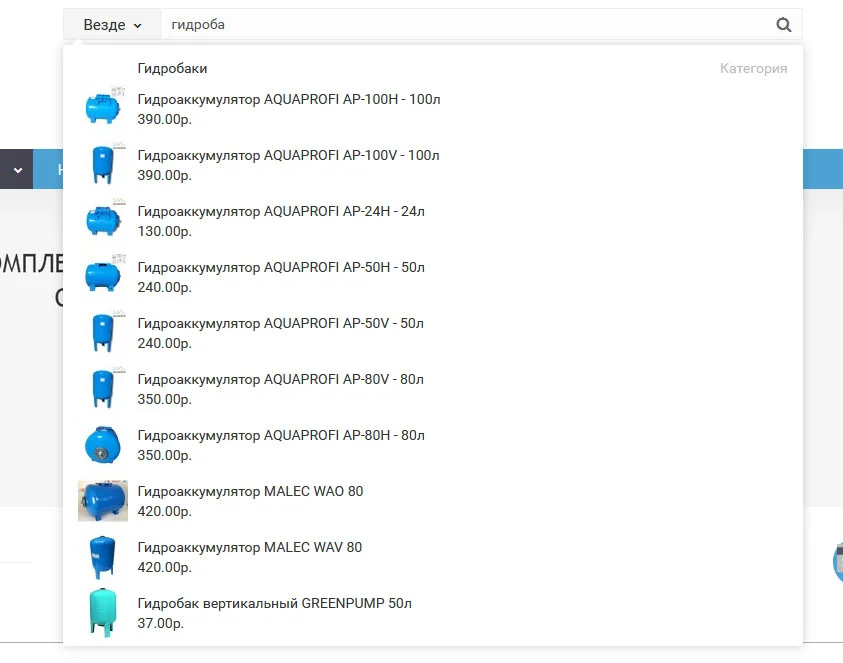The height and width of the screenshot is (663, 843).
Task: Click the 390.00р. price under AP-100H
Action: click(x=165, y=119)
